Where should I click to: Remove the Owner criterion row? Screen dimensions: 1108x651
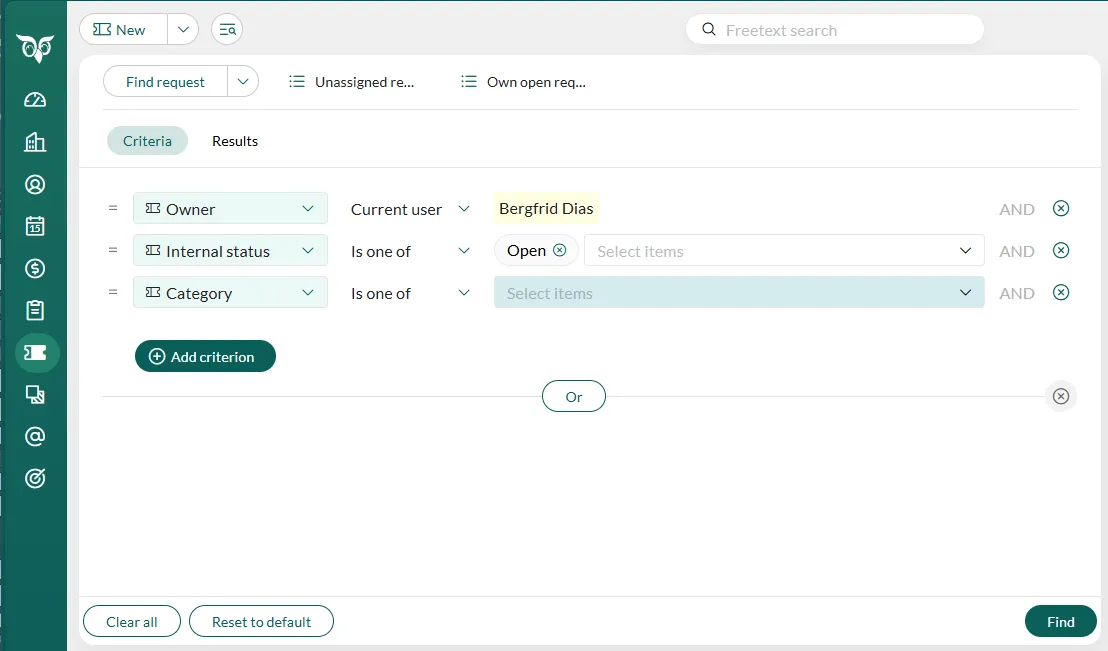(x=1061, y=209)
